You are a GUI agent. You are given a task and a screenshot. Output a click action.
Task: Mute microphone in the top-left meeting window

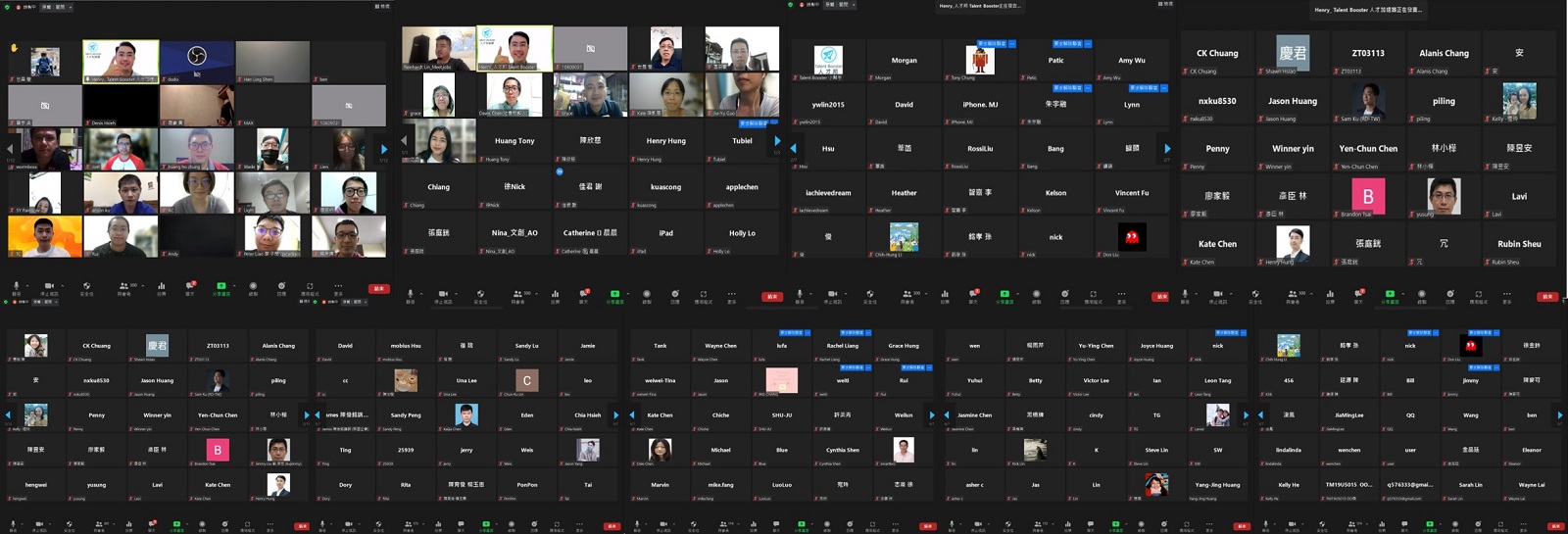click(x=16, y=286)
